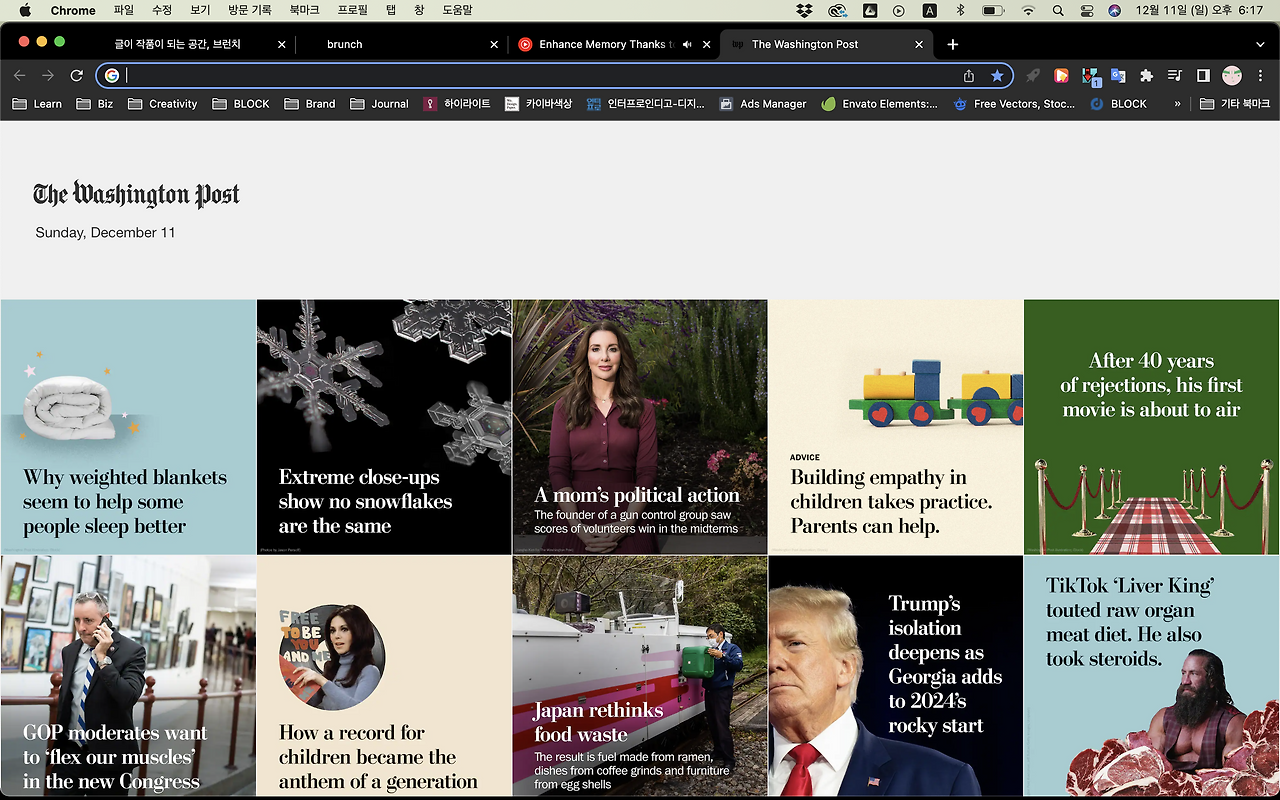Expand the Brand bookmark folder
This screenshot has width=1280, height=800.
(309, 104)
